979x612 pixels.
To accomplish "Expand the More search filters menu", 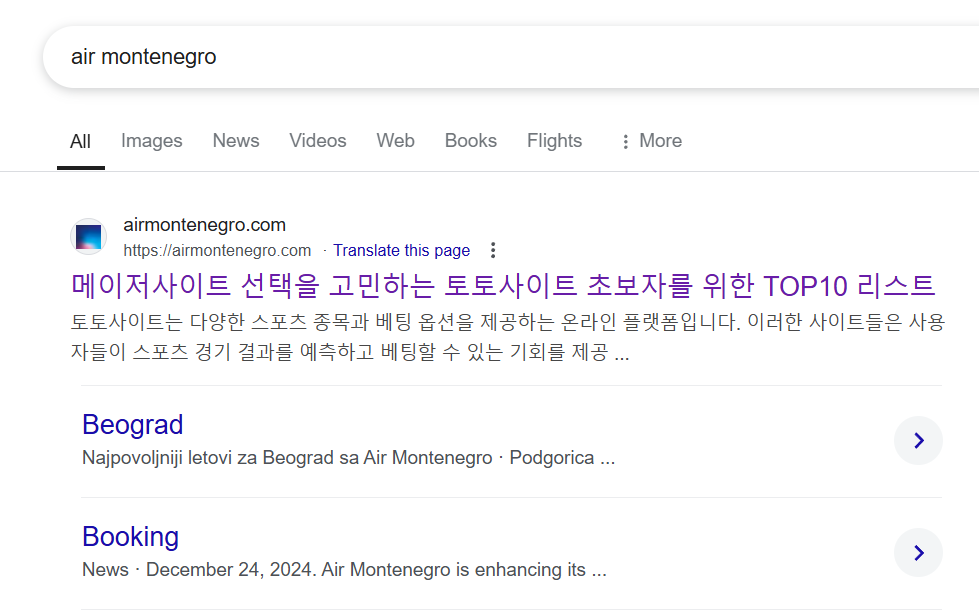I will [651, 141].
